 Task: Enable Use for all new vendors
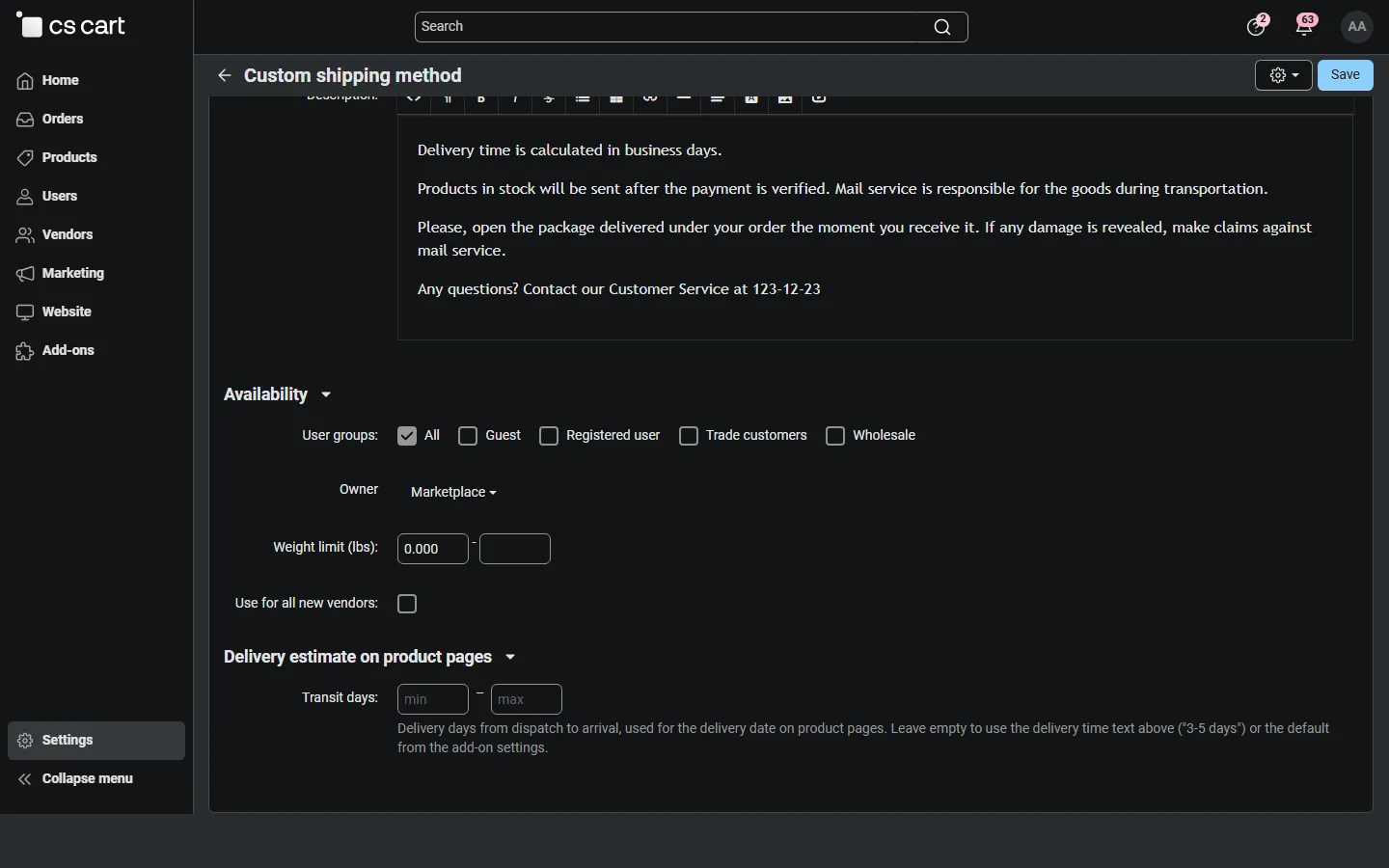pyautogui.click(x=408, y=604)
